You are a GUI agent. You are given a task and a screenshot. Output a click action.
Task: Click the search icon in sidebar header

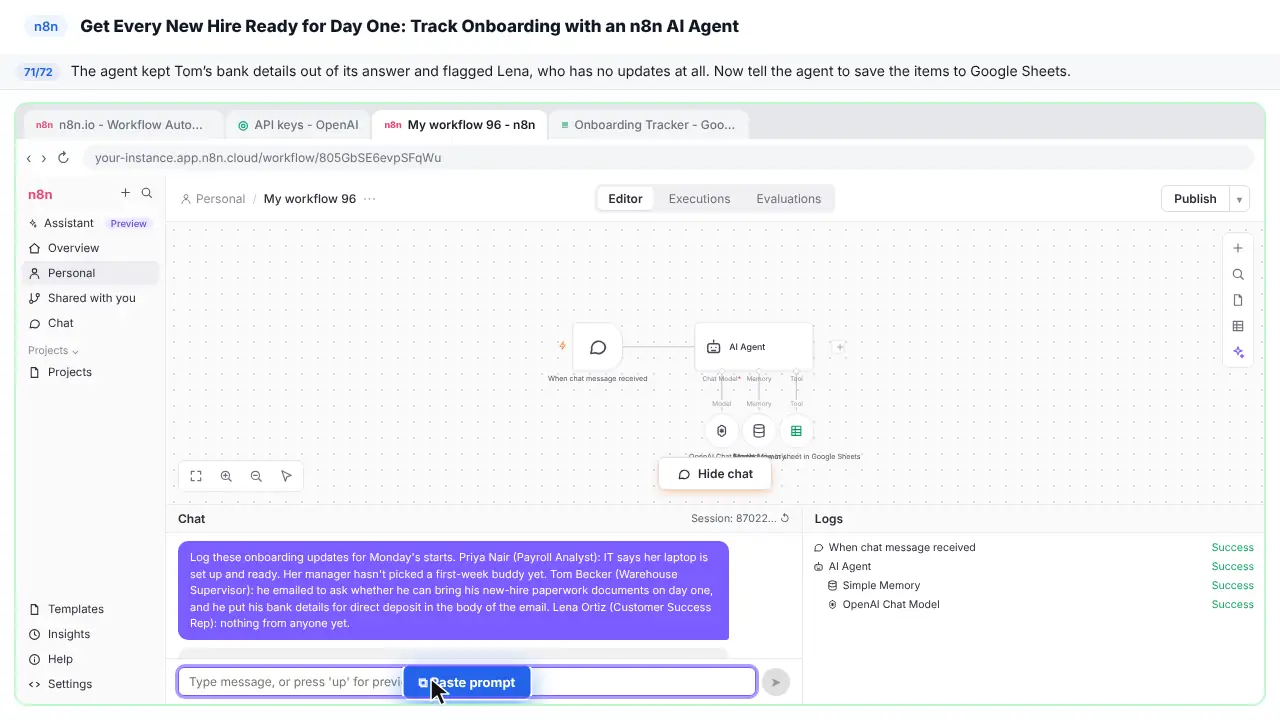[147, 193]
